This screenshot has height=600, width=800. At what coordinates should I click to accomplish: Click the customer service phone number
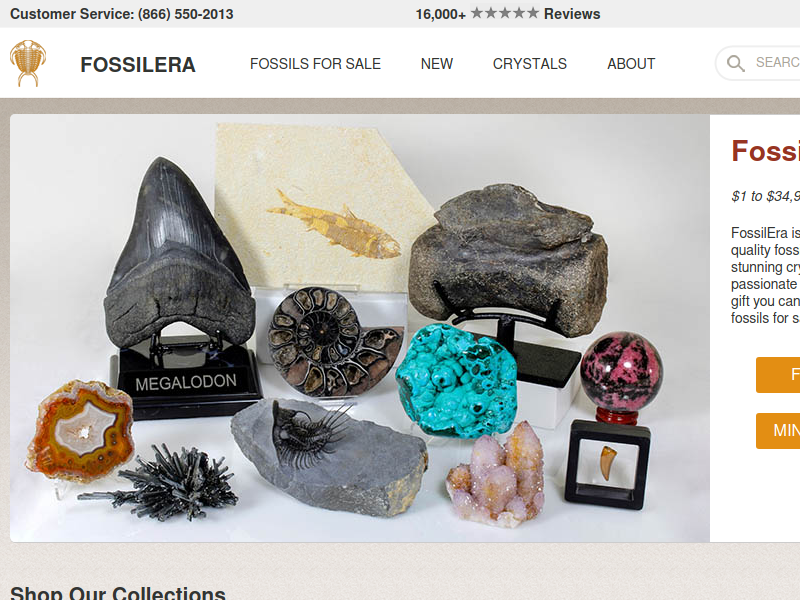(x=185, y=14)
